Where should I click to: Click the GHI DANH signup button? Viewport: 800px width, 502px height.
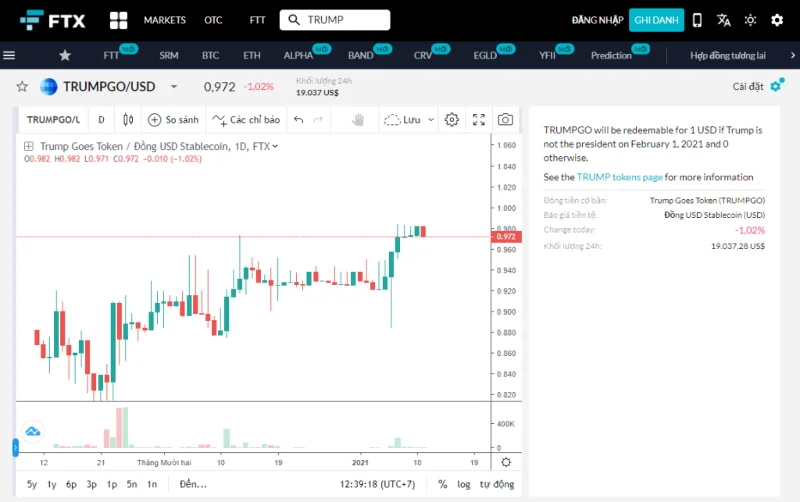[x=656, y=20]
